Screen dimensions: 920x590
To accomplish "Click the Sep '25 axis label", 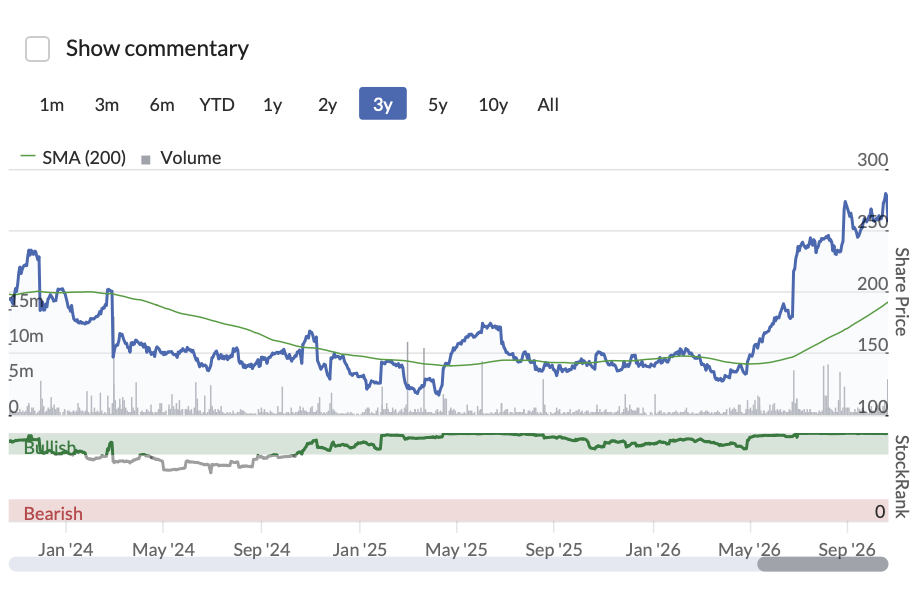I will point(554,550).
